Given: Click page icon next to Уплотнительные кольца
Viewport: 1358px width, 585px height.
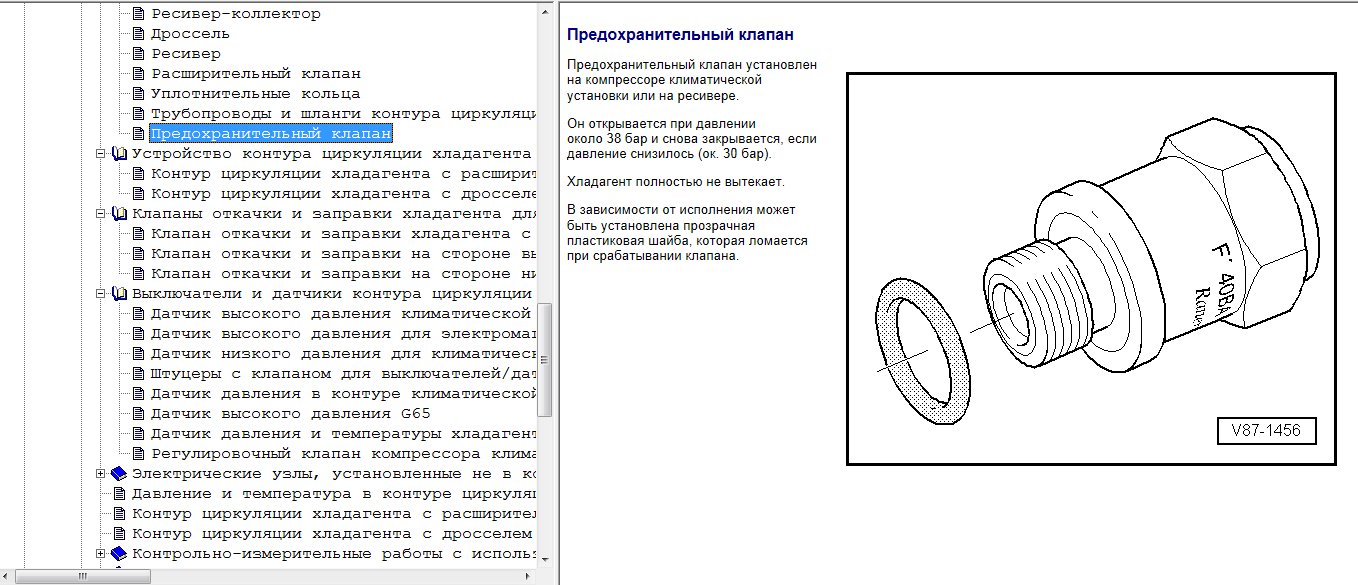Looking at the screenshot, I should [138, 94].
